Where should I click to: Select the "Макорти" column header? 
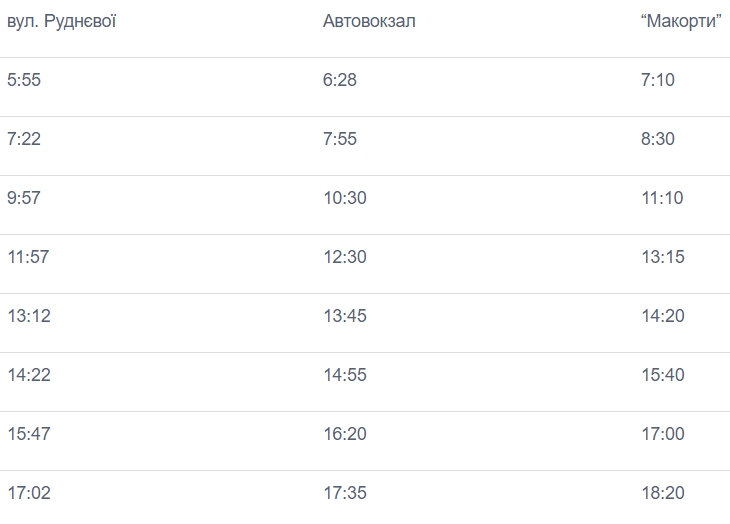[681, 21]
